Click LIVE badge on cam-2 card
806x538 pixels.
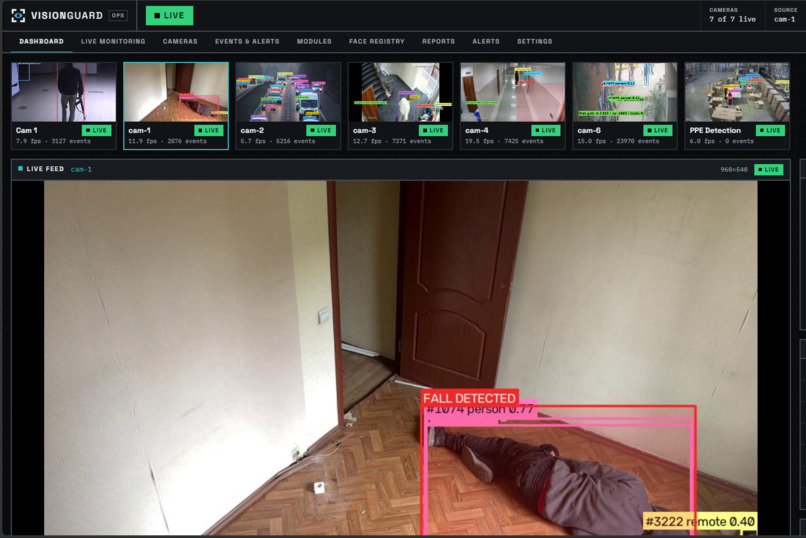tap(321, 131)
